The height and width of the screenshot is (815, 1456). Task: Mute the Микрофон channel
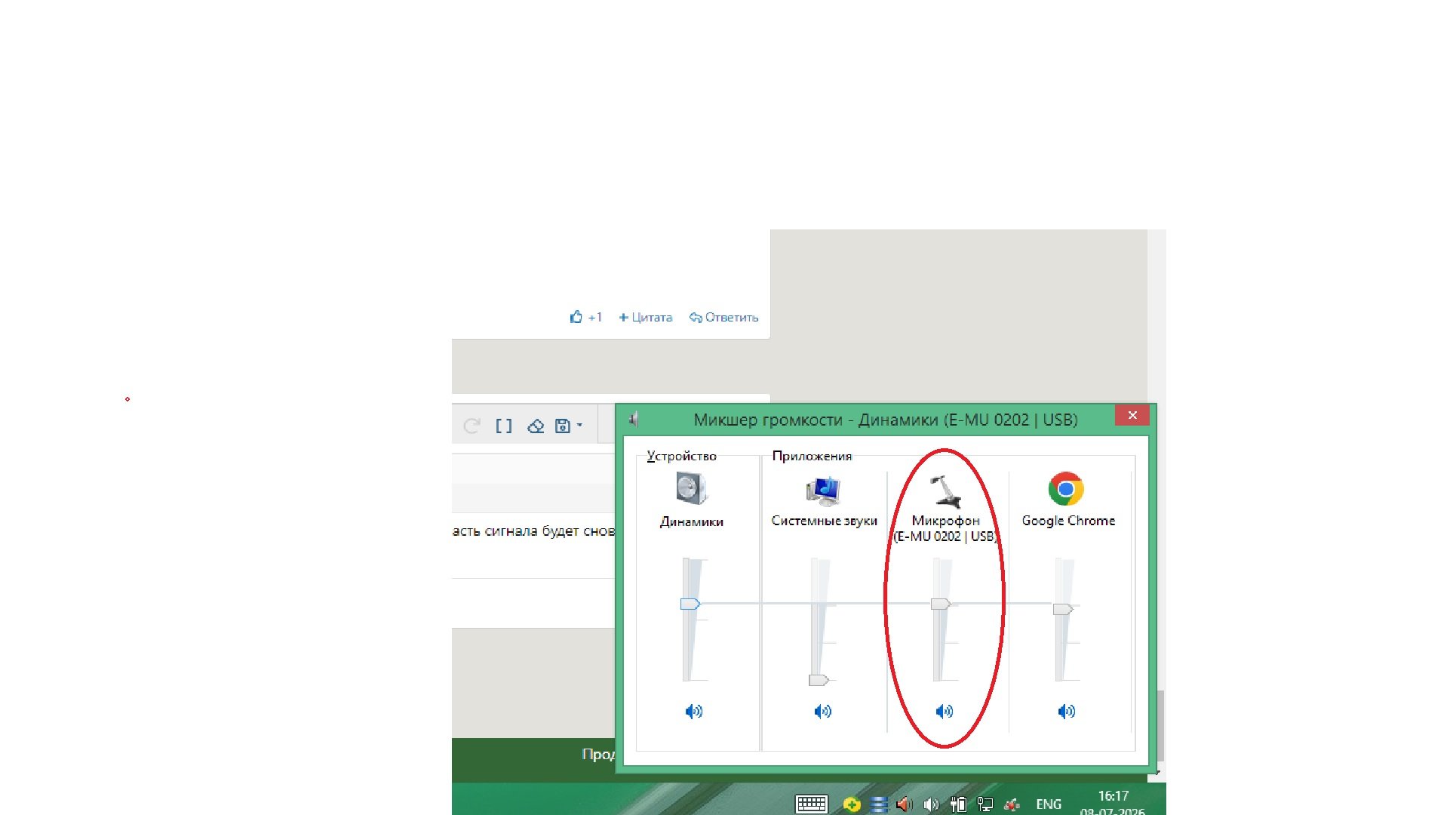point(944,711)
